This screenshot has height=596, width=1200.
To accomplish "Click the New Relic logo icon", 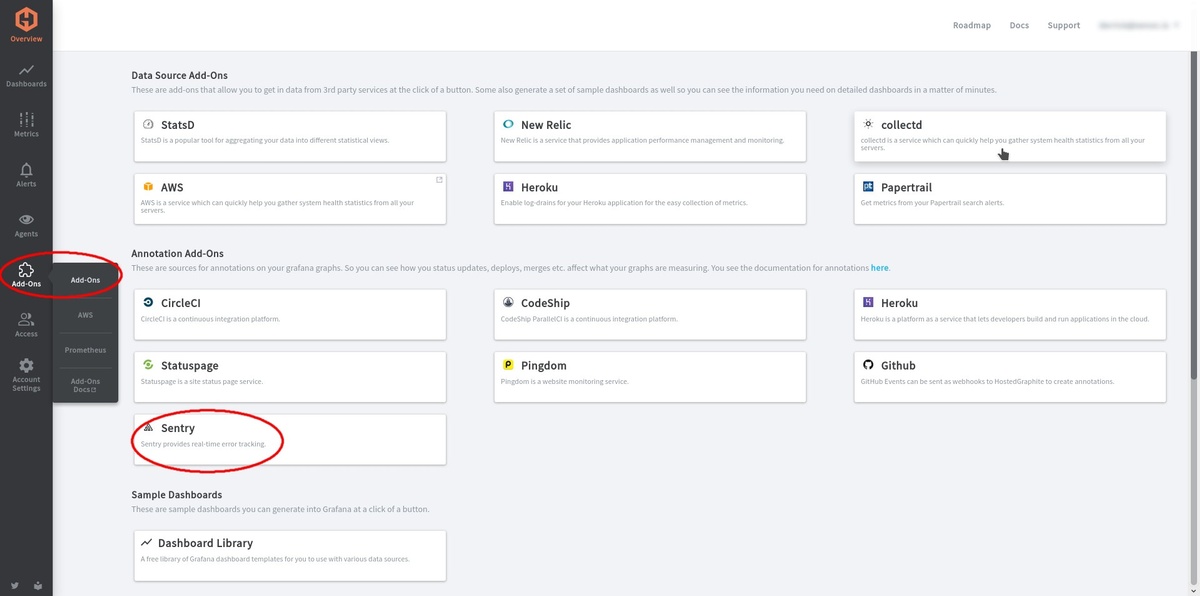I will [x=508, y=125].
